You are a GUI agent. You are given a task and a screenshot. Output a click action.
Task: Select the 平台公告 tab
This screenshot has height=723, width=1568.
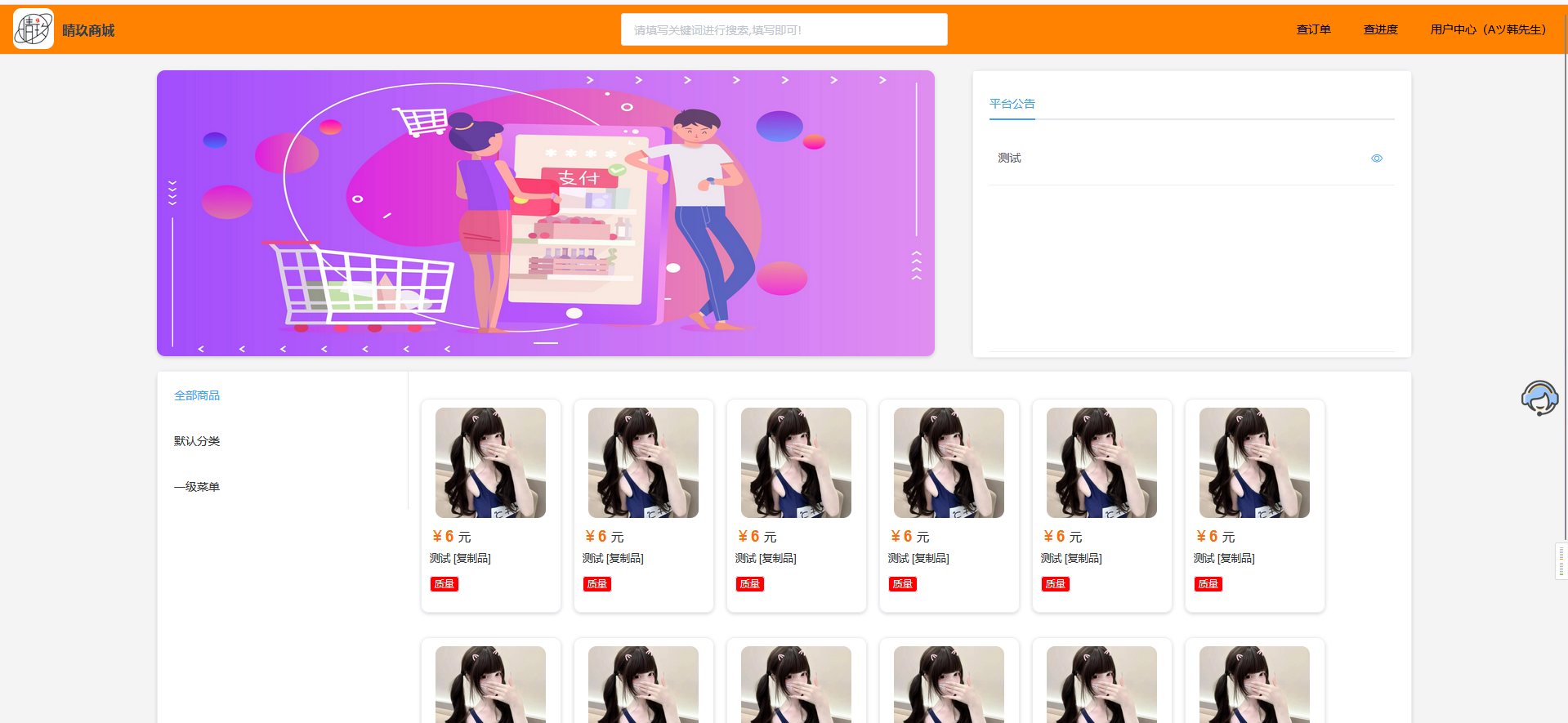1012,104
